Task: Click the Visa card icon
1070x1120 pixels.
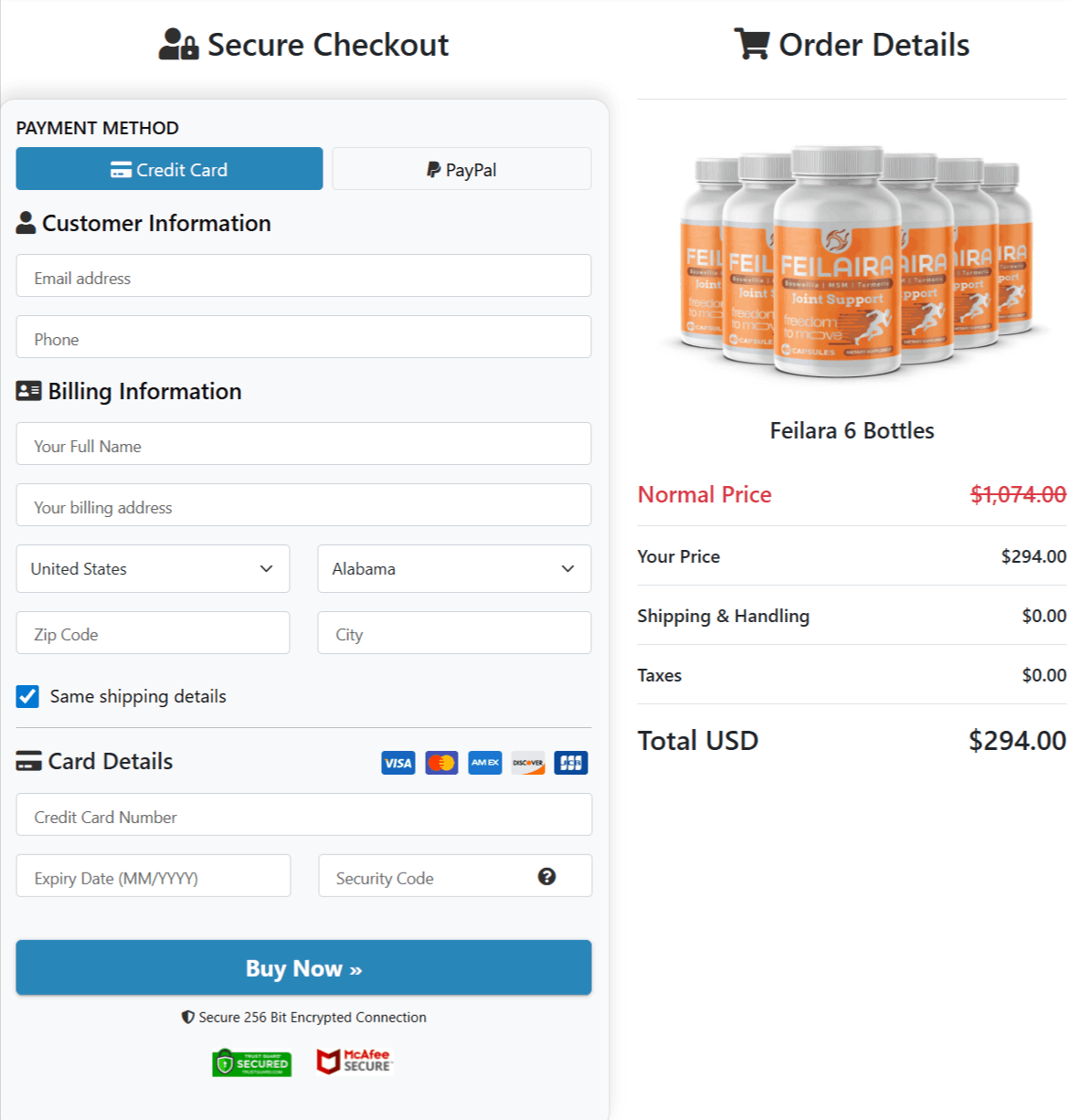Action: [x=397, y=762]
